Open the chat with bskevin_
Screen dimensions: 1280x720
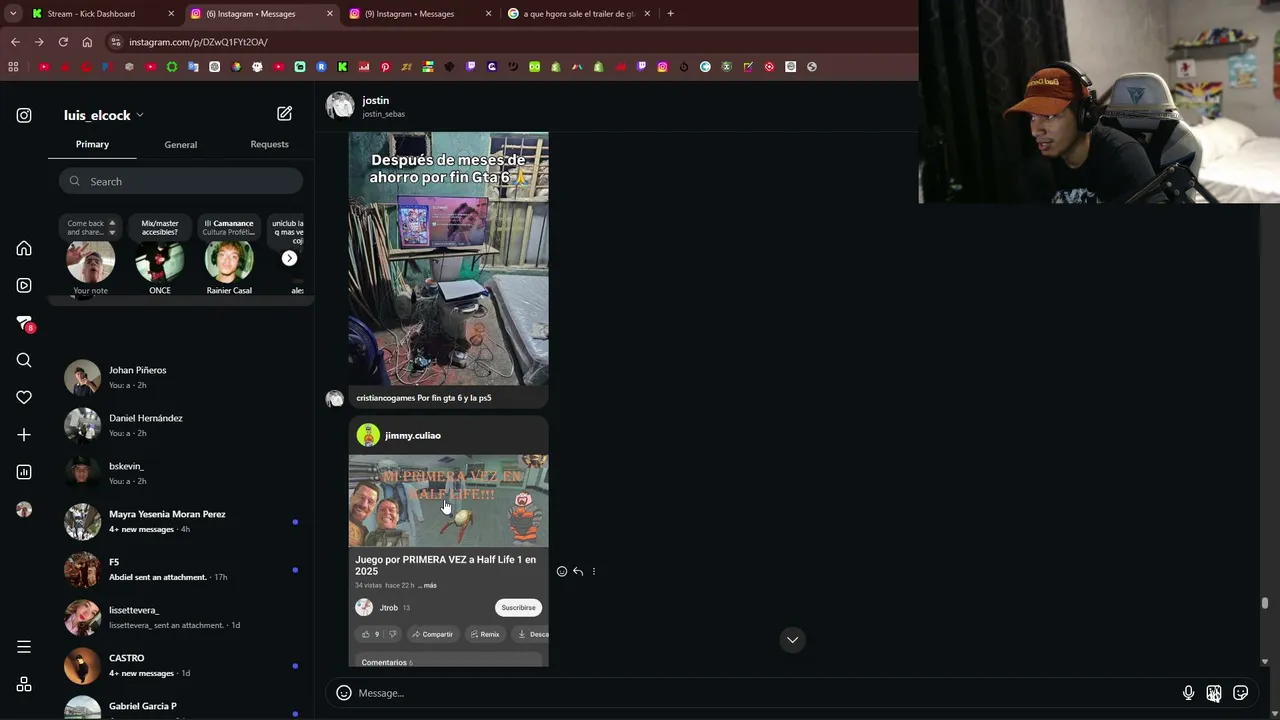point(180,473)
